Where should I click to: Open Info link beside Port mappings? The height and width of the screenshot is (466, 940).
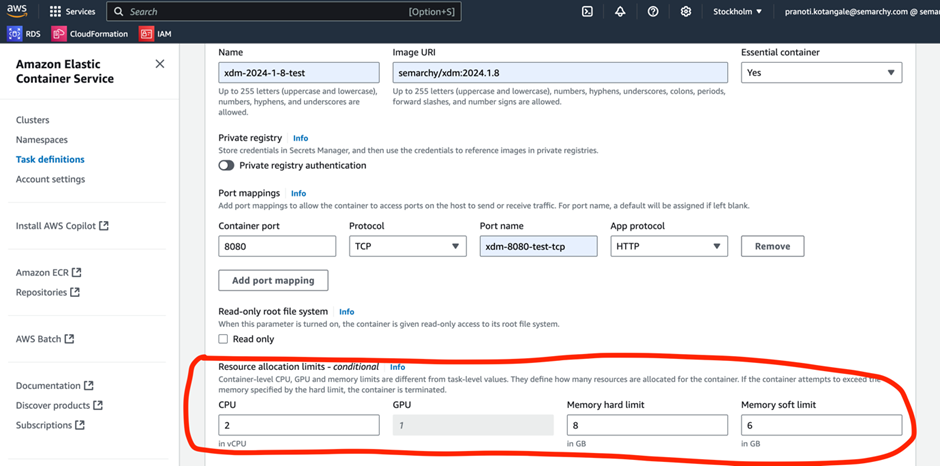(x=299, y=194)
